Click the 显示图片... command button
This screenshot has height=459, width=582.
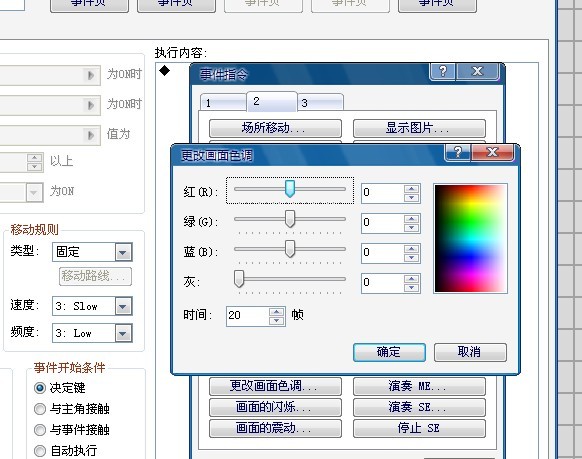pyautogui.click(x=419, y=128)
